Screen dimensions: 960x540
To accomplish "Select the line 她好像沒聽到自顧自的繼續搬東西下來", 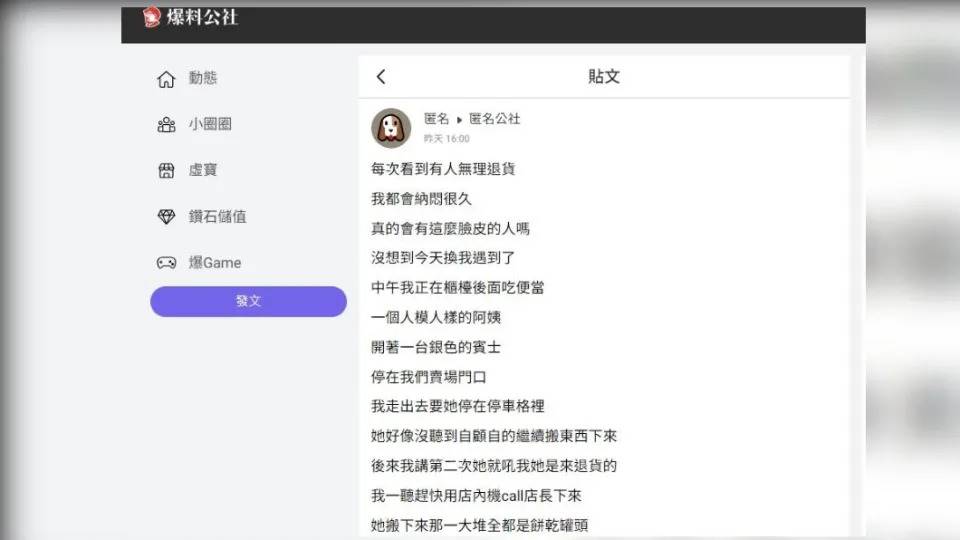I will click(x=493, y=436).
